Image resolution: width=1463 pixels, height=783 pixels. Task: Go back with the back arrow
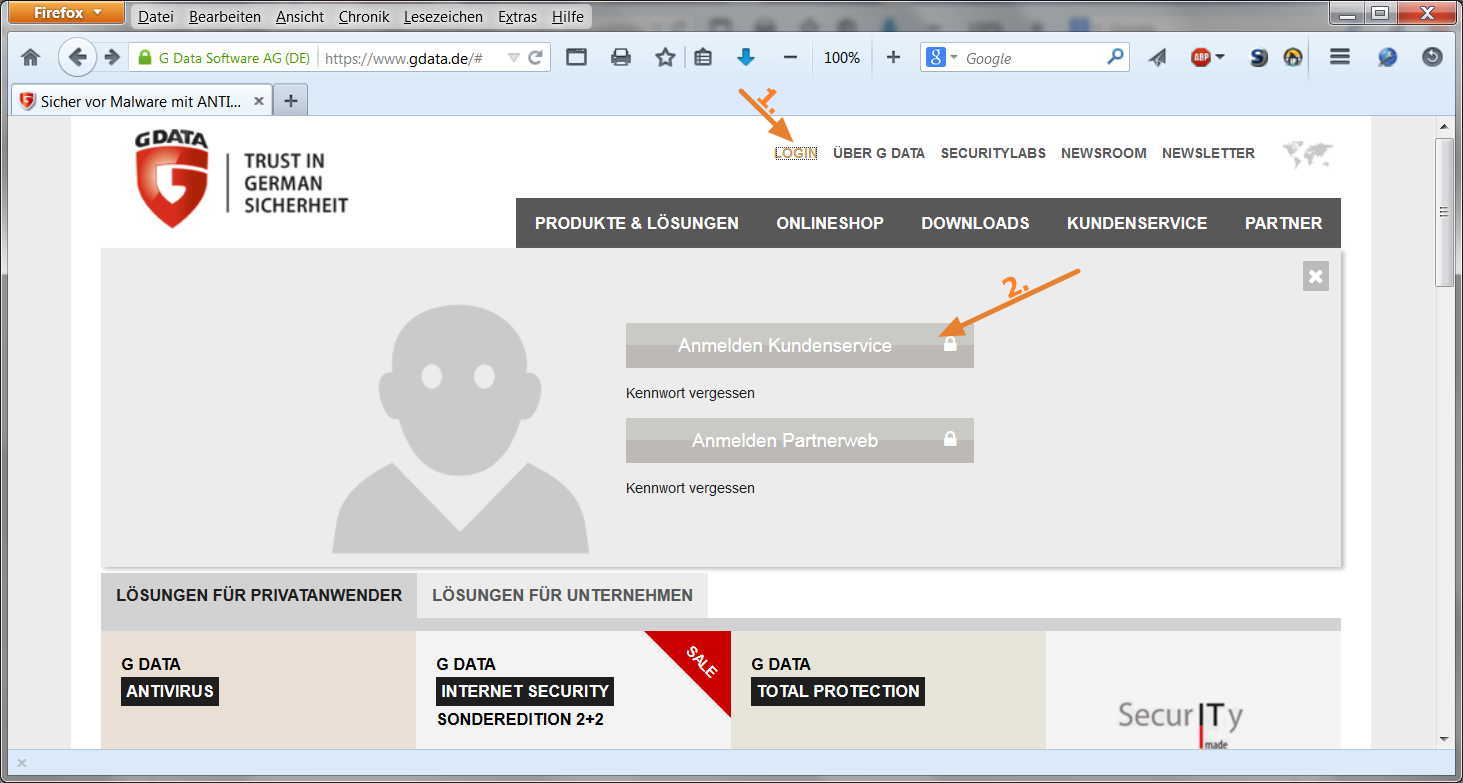(x=77, y=57)
